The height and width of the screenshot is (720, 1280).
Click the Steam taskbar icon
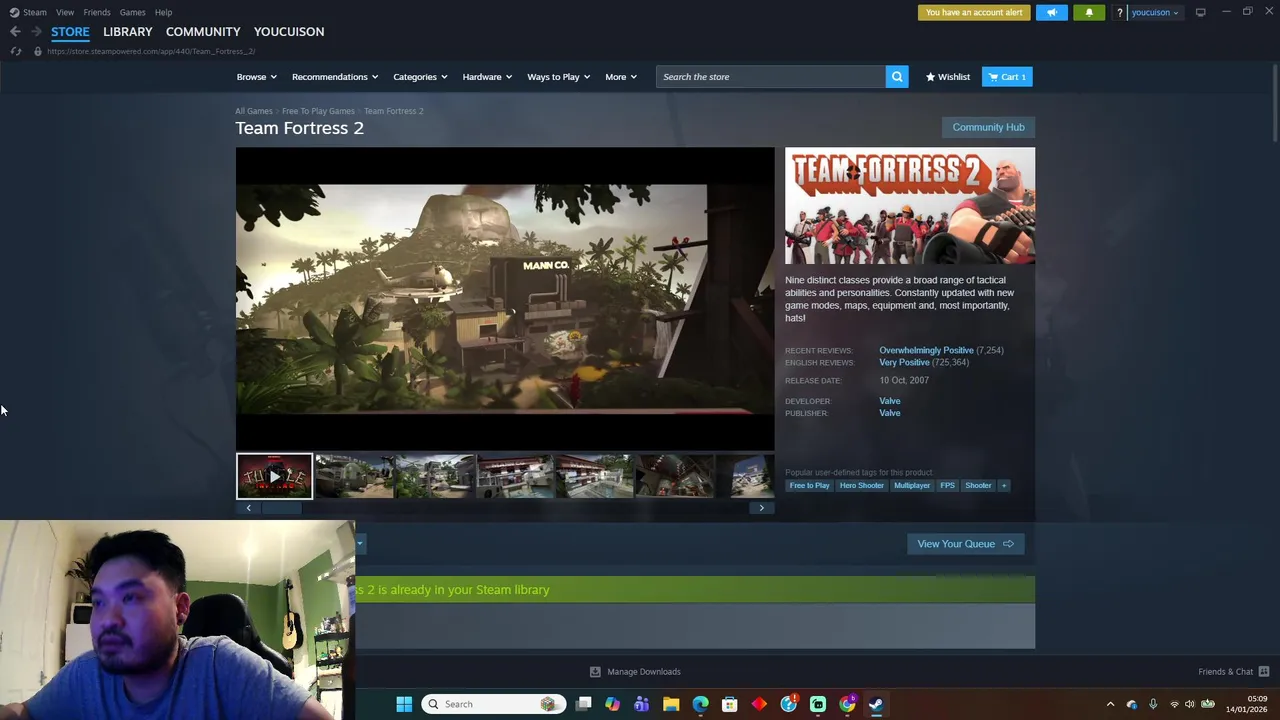pyautogui.click(x=876, y=704)
